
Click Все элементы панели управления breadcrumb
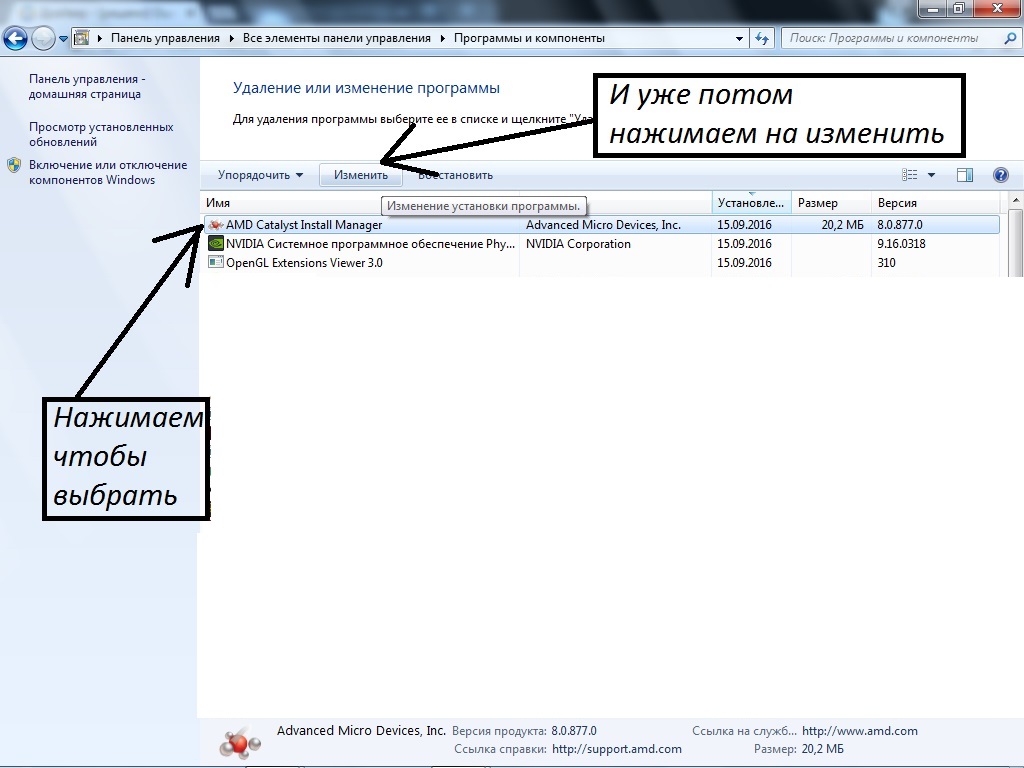[x=336, y=39]
